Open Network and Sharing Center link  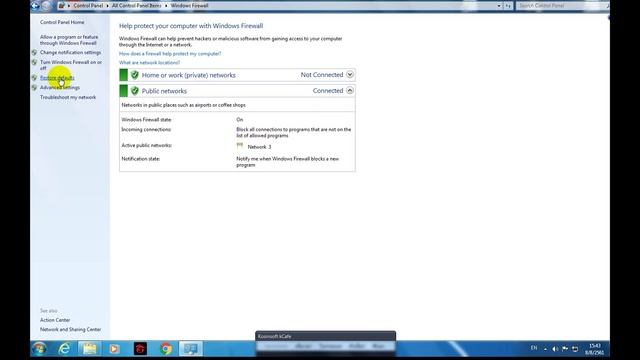coord(70,329)
